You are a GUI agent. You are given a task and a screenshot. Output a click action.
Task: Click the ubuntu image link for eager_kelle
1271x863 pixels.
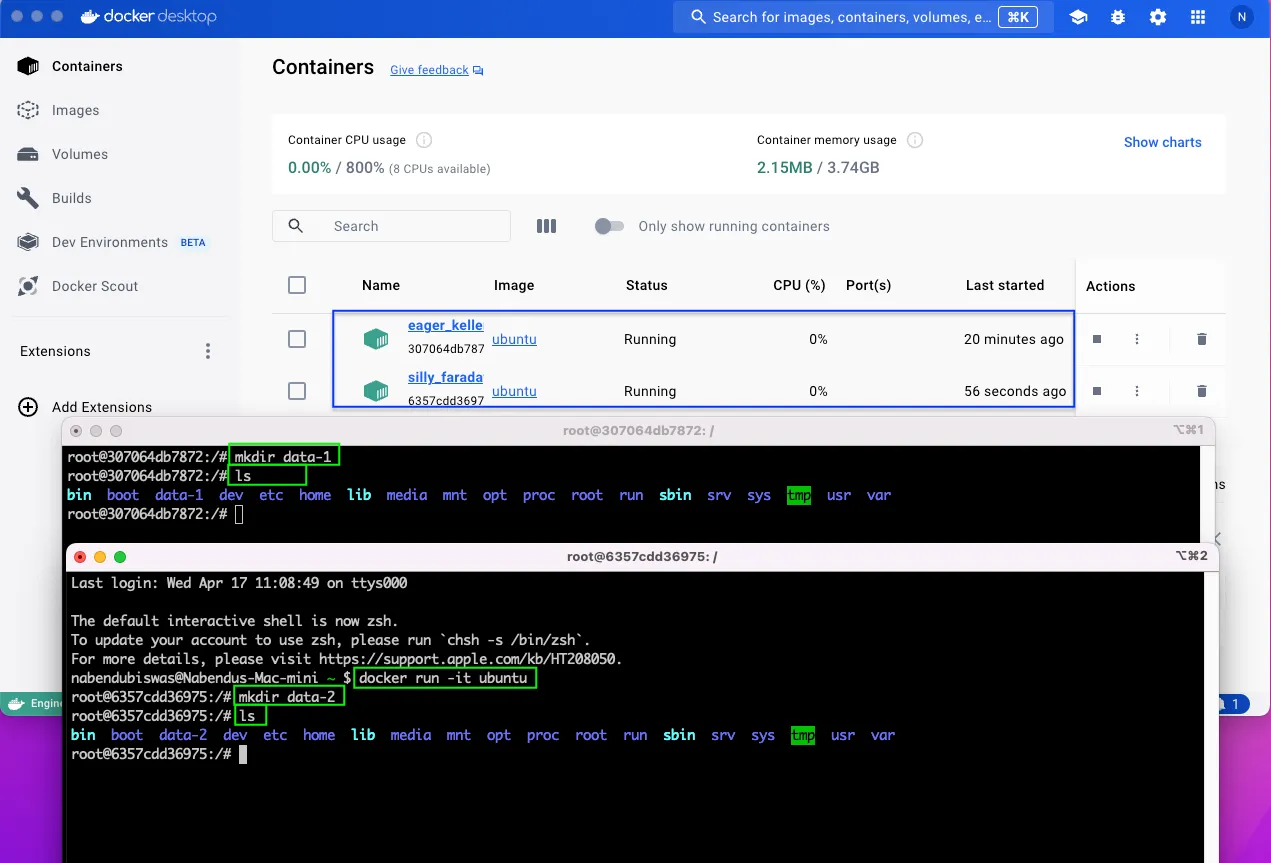514,339
